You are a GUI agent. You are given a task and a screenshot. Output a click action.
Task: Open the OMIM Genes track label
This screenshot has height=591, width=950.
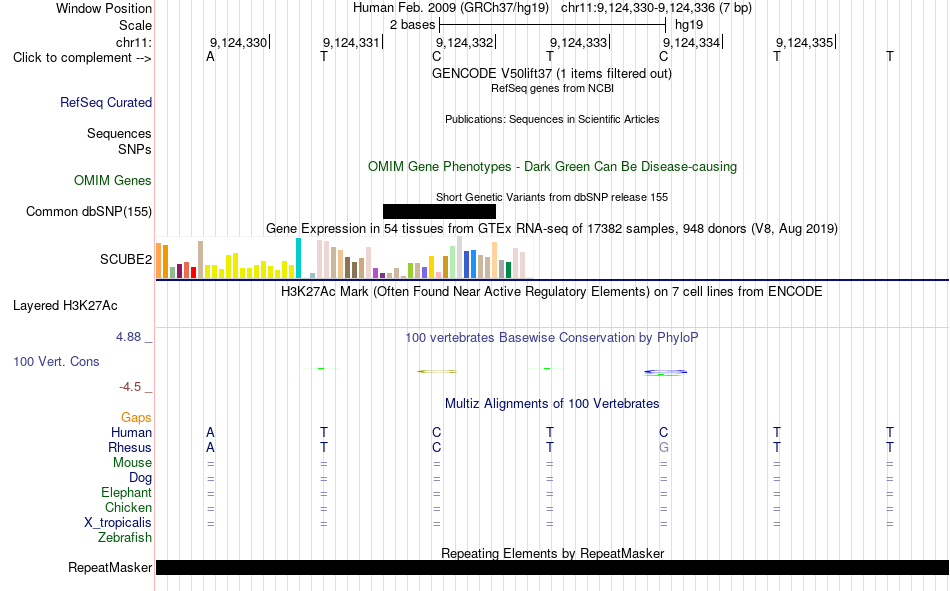[x=113, y=181]
